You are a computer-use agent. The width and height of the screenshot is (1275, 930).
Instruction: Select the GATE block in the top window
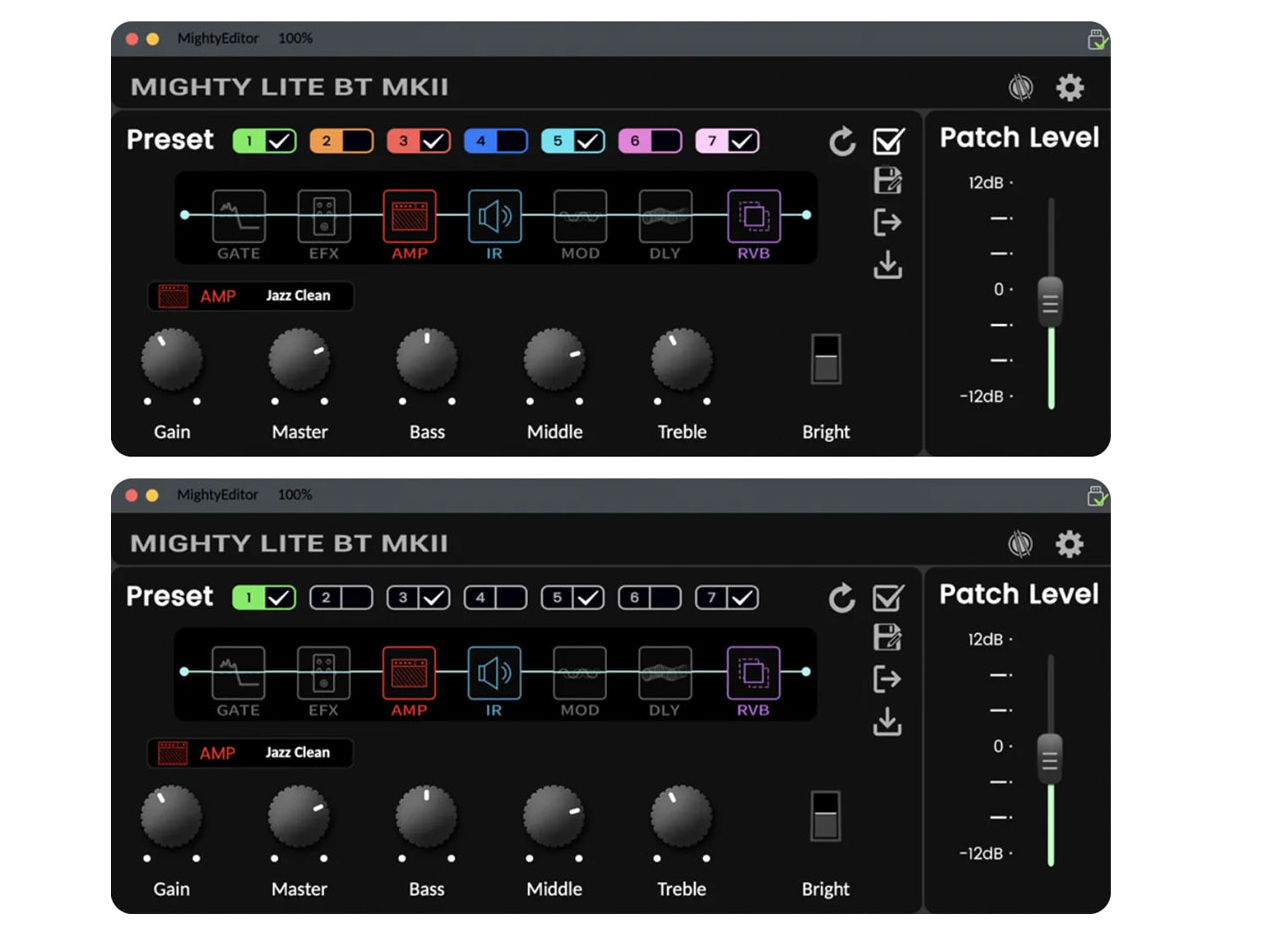pyautogui.click(x=238, y=216)
